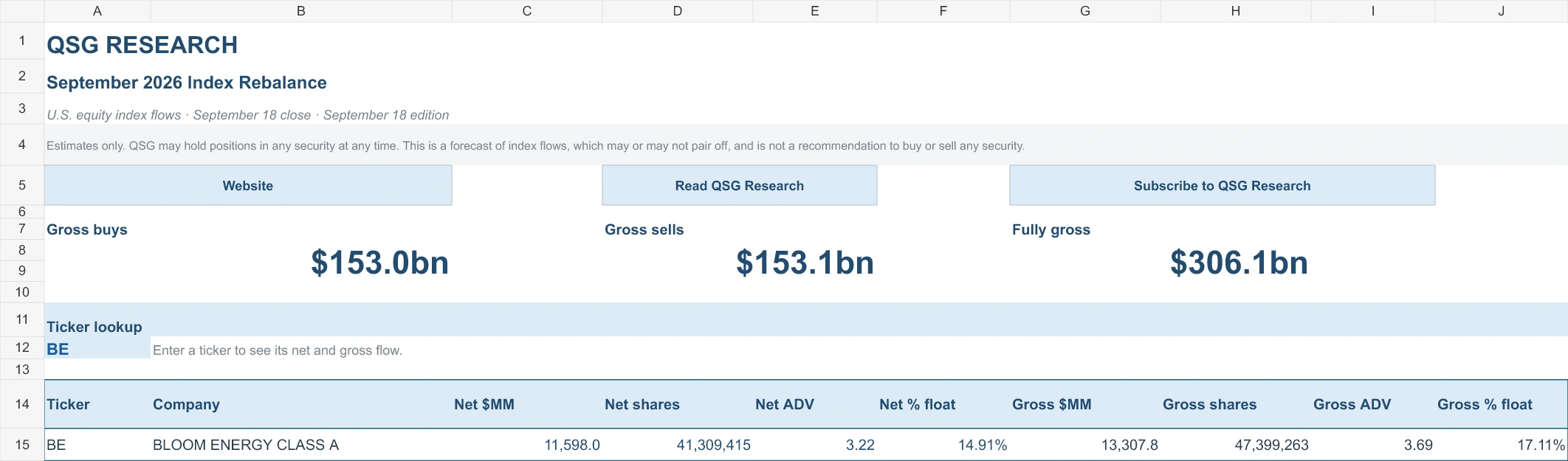The width and height of the screenshot is (1568, 461).
Task: Open the Website link button
Action: coord(248,185)
